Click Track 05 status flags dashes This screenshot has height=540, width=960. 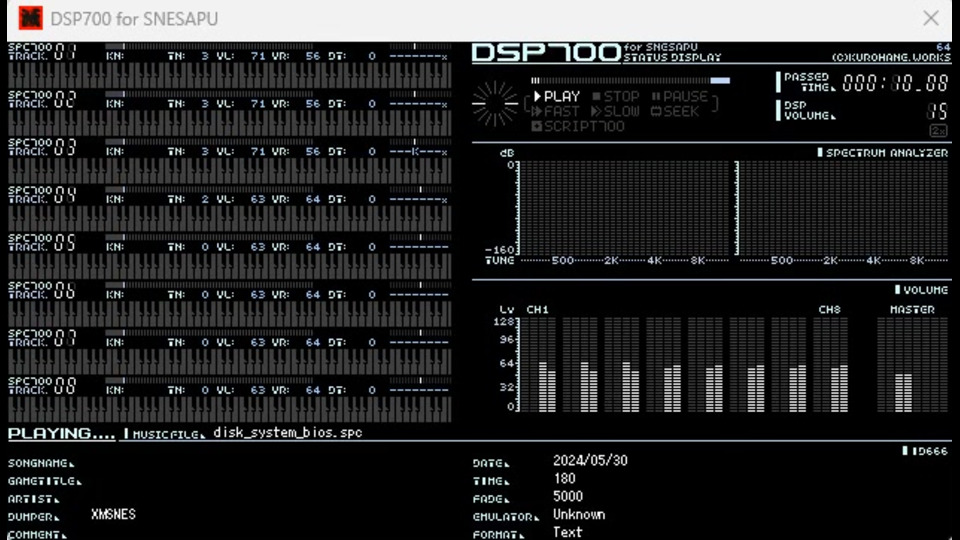point(419,247)
